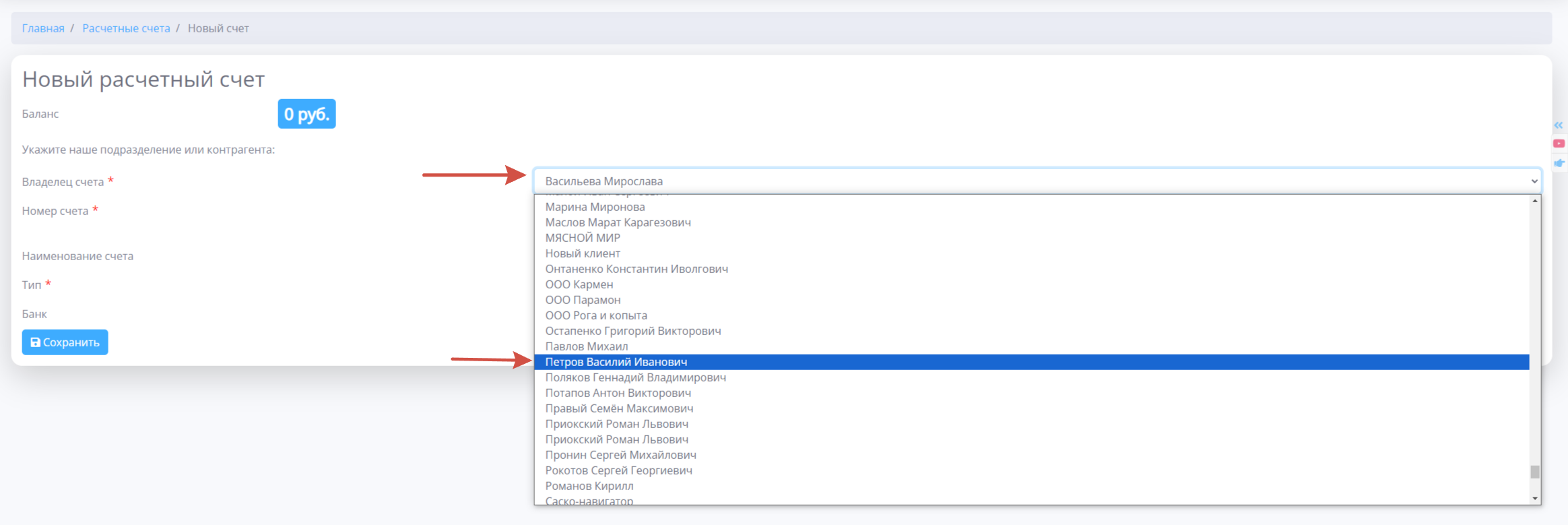
Task: Select Павлов Михаил from owner list
Action: click(586, 346)
